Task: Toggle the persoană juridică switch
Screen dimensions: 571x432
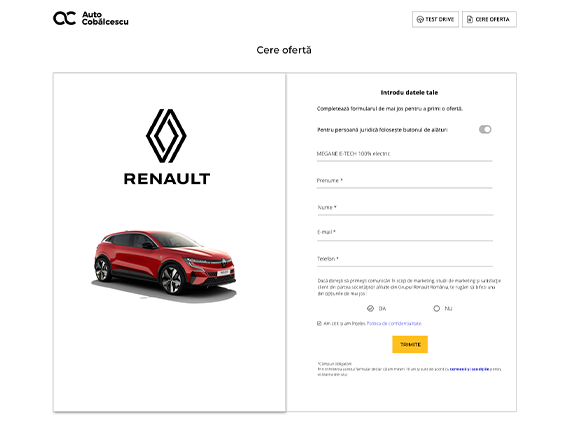Action: pyautogui.click(x=485, y=129)
